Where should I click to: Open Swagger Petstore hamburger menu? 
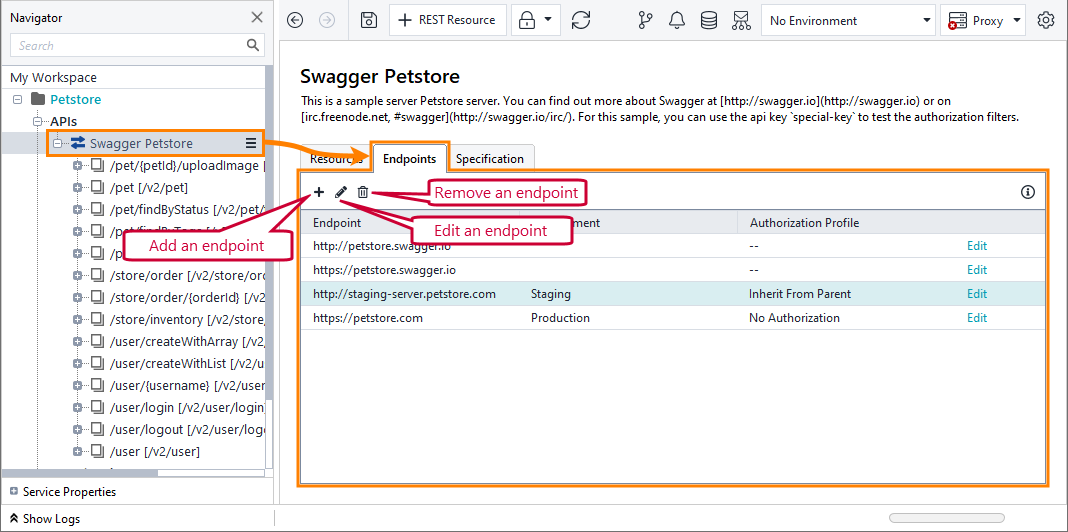(251, 143)
